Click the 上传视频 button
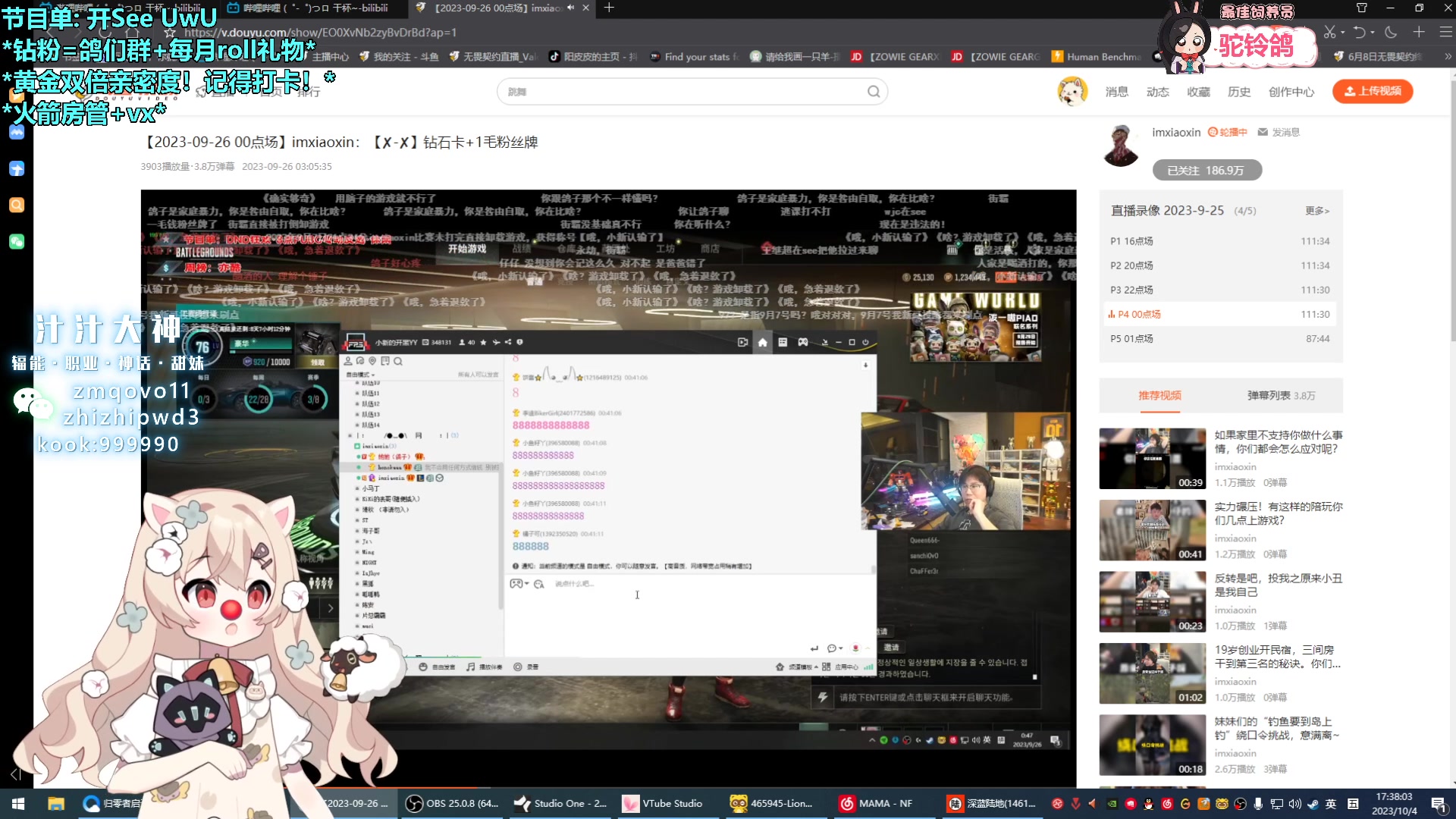 1373,91
